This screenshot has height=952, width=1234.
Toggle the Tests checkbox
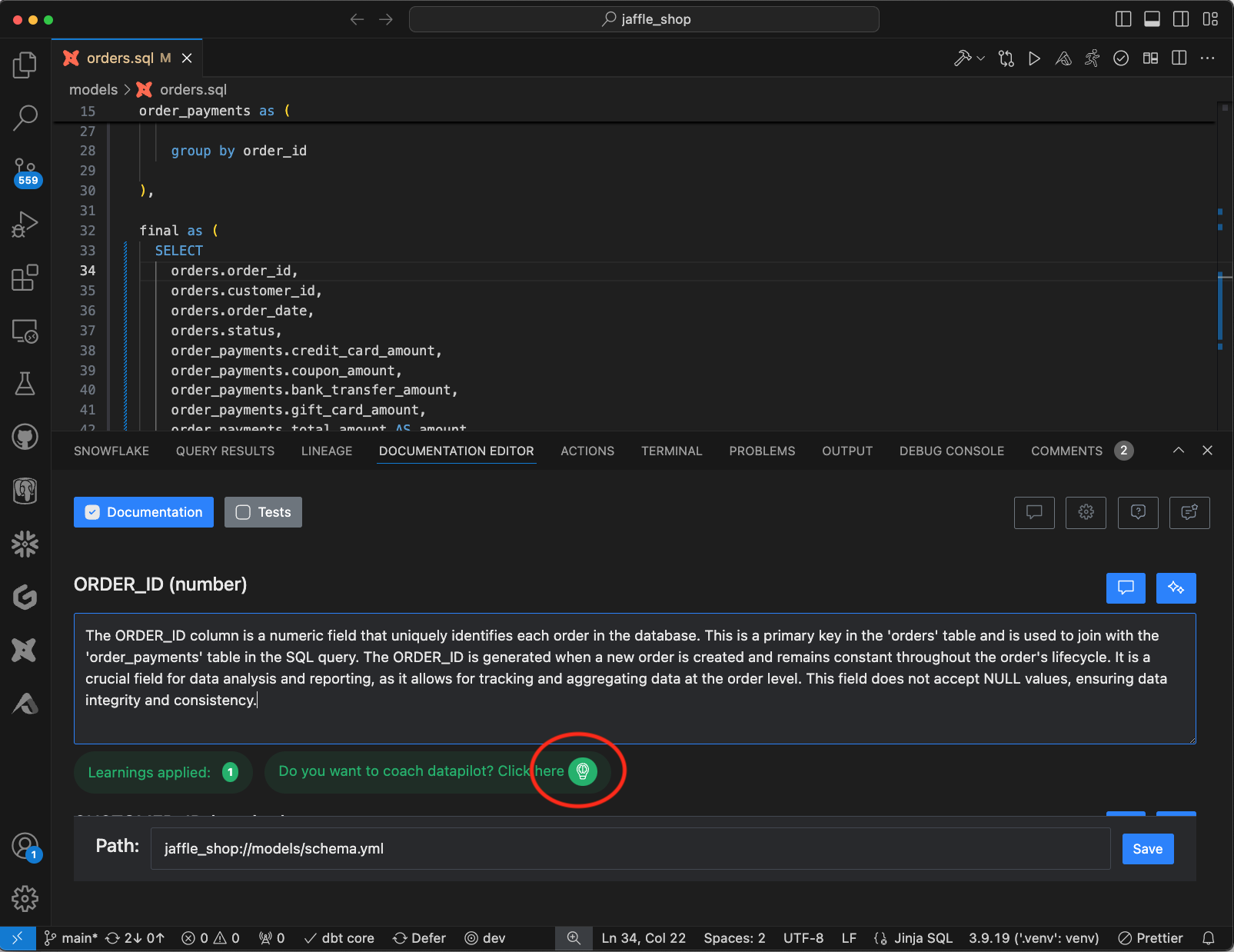pos(263,512)
